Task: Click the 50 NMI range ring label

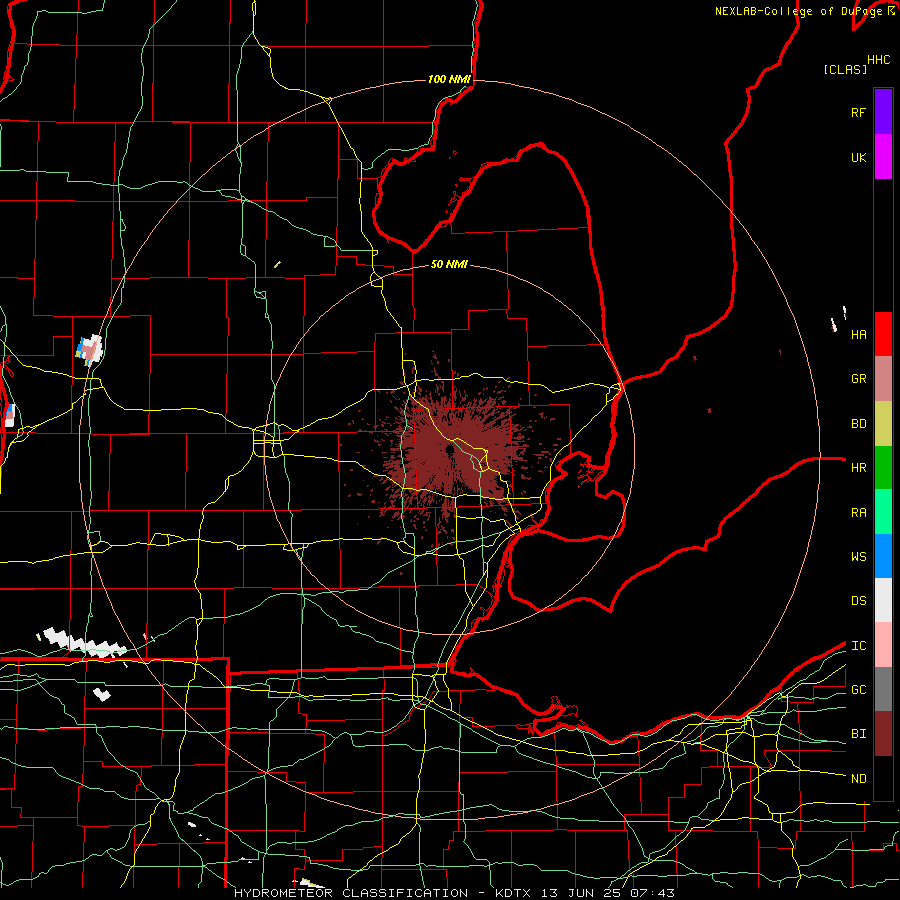Action: (449, 264)
